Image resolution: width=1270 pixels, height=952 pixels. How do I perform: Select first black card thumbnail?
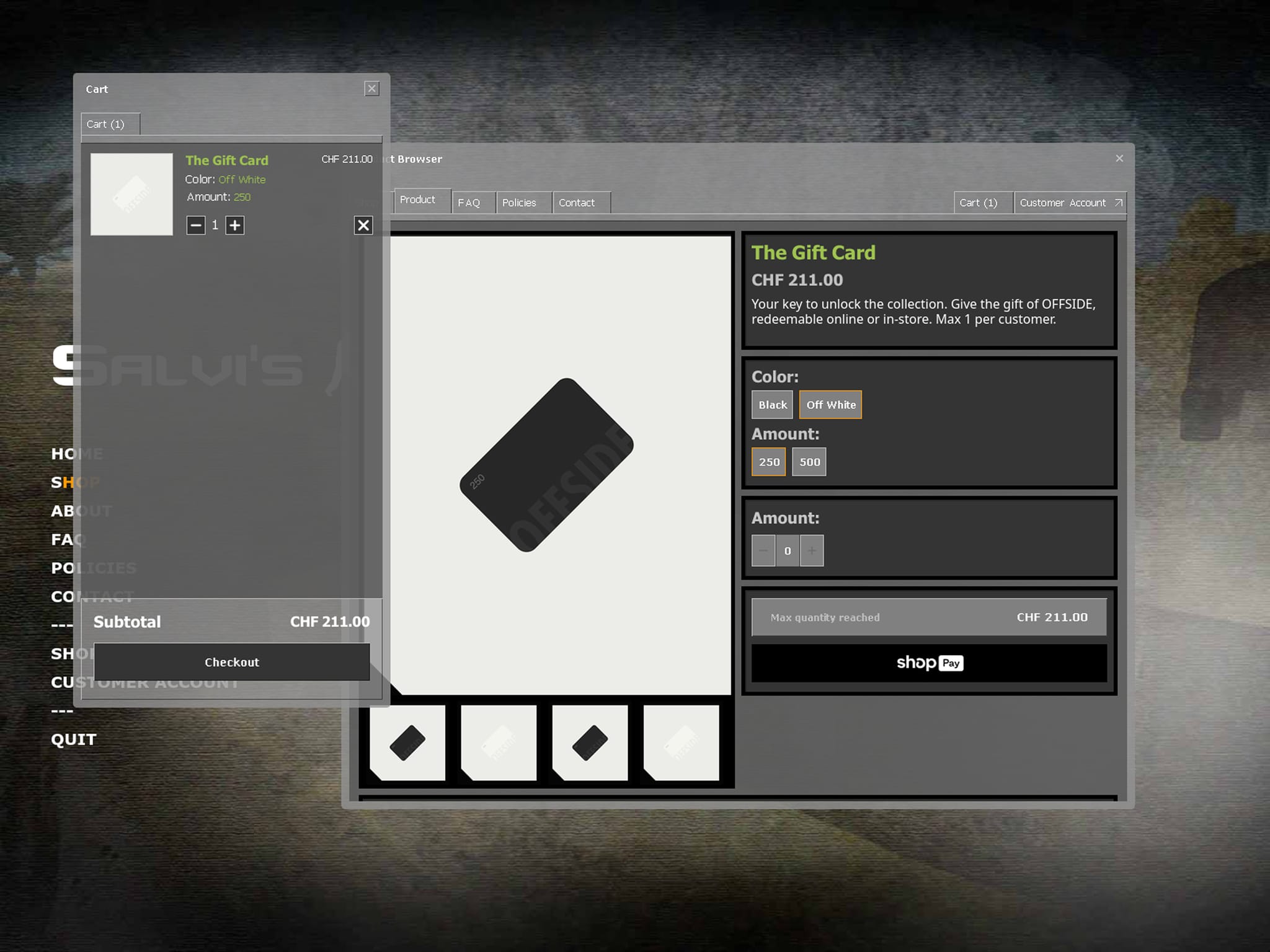pos(407,743)
